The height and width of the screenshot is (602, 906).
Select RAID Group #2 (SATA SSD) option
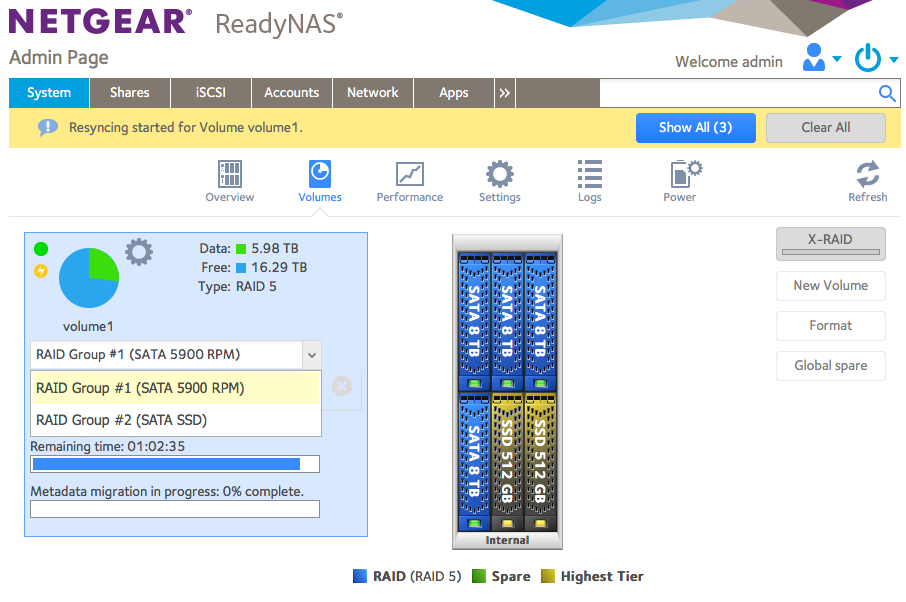121,420
